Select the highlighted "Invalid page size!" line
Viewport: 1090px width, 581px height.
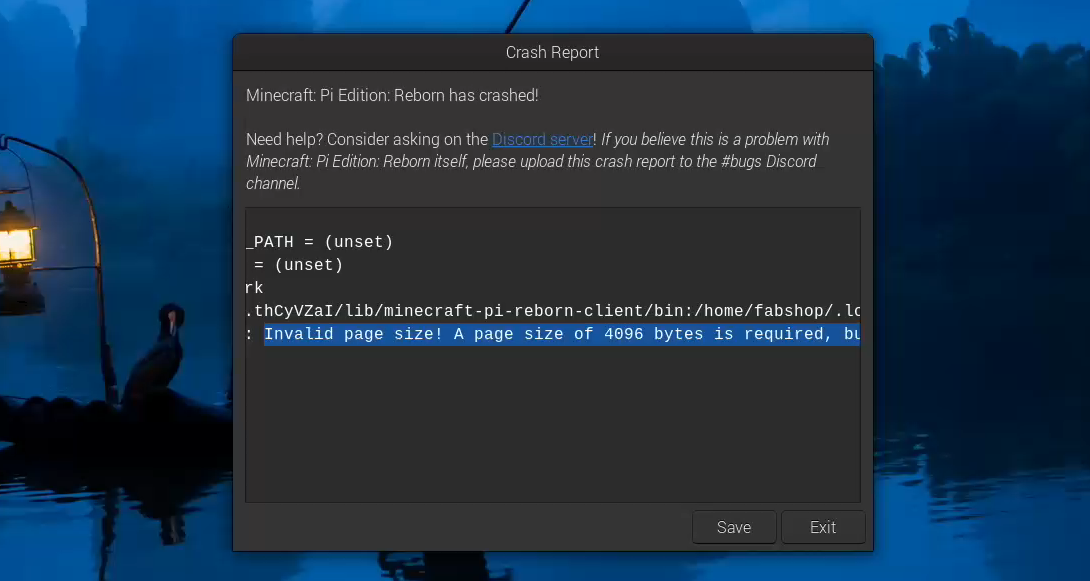(562, 334)
